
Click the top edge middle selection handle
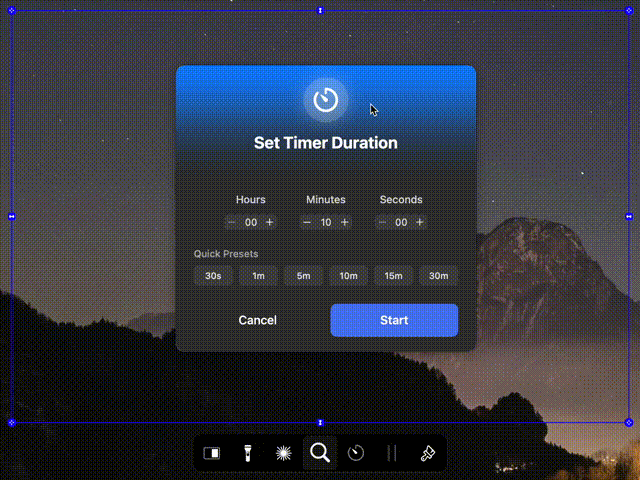(x=320, y=11)
